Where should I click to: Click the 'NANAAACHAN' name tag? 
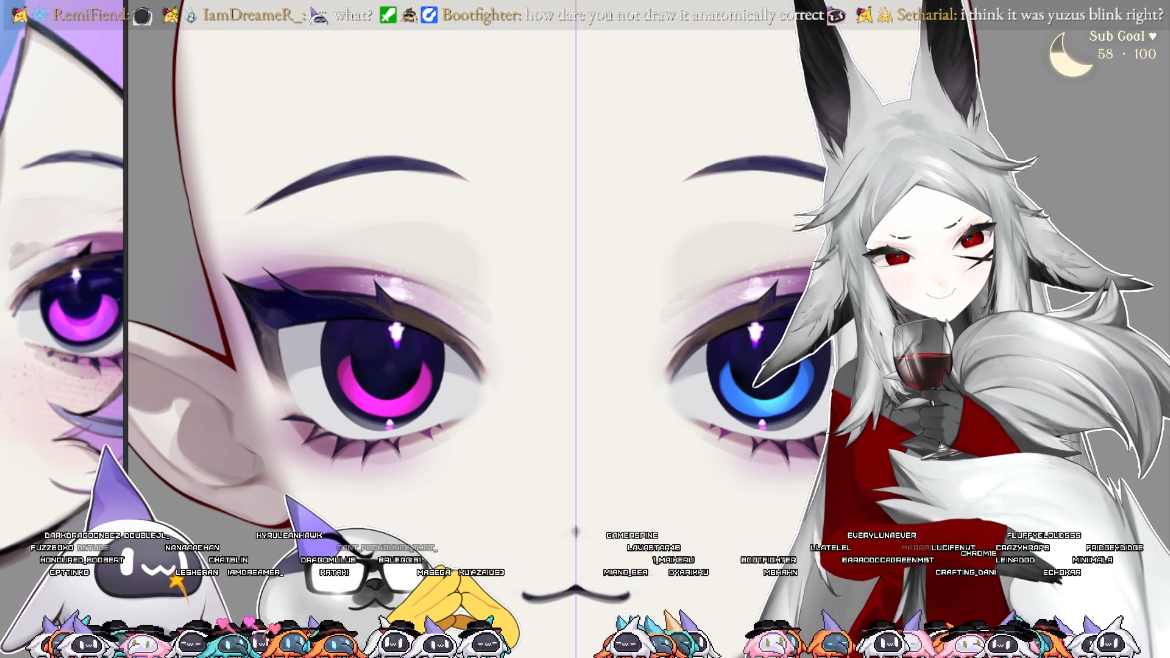pos(193,548)
